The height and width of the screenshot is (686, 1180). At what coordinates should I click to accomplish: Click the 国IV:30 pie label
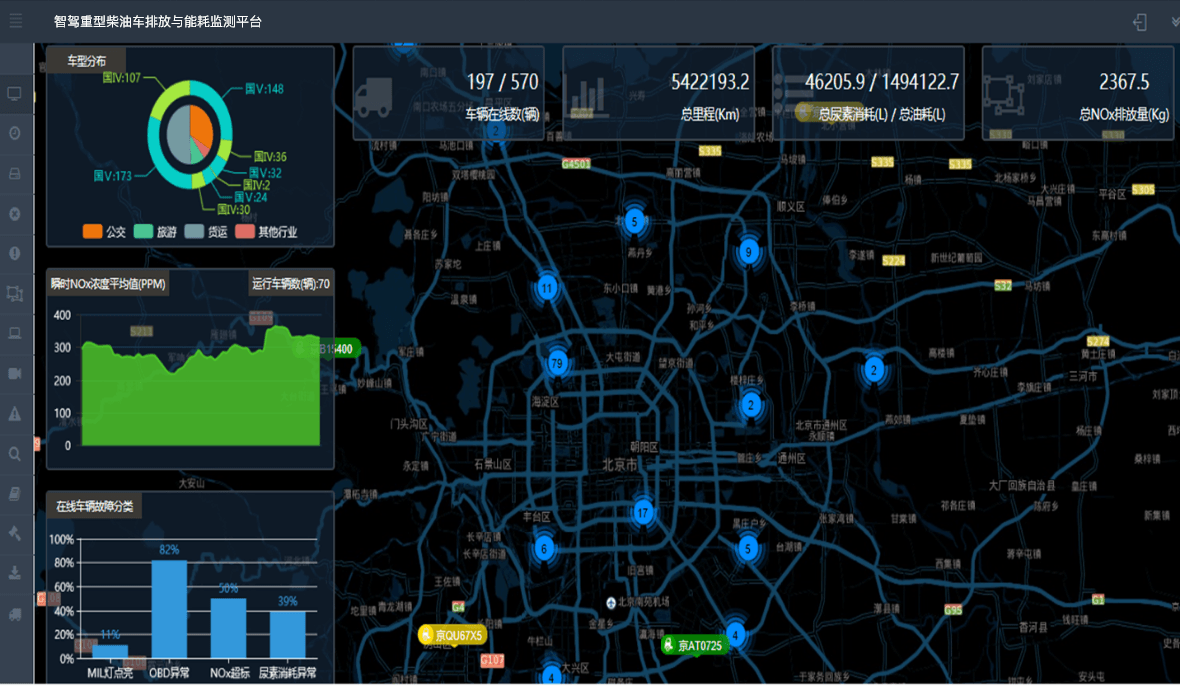tap(233, 210)
